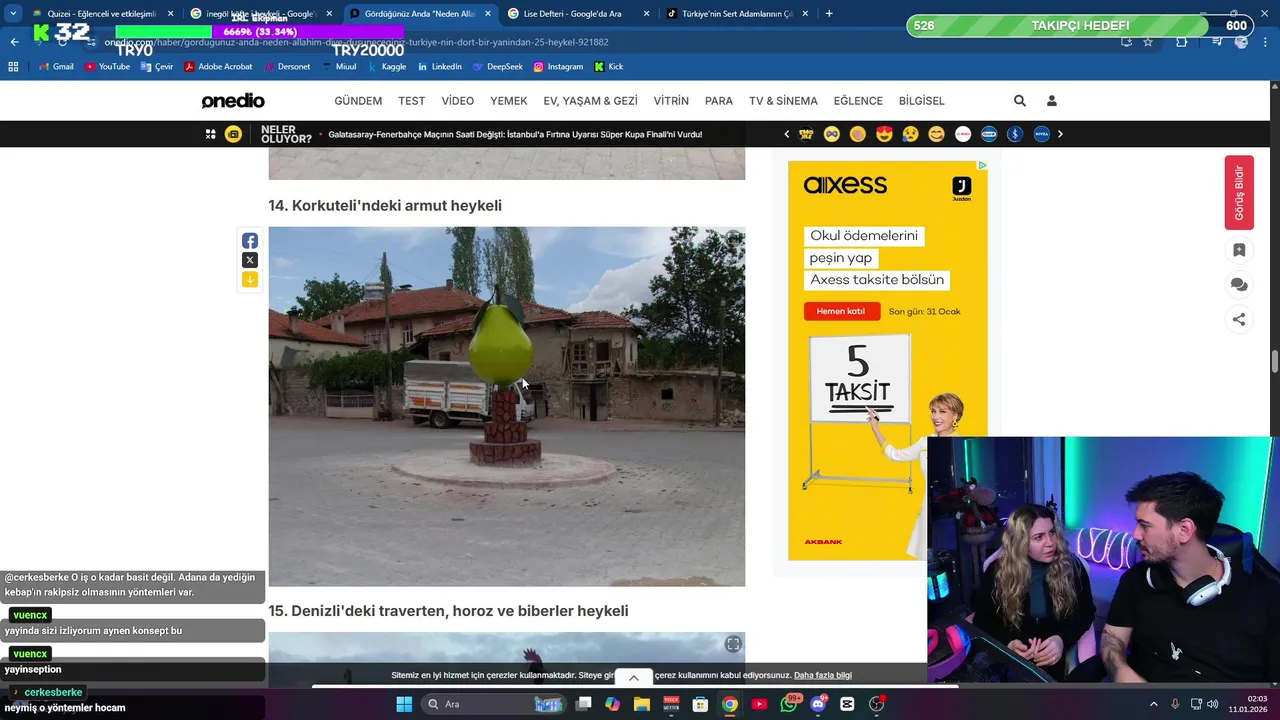Open the EV, YAŞAM & GEZİ menu

point(590,101)
